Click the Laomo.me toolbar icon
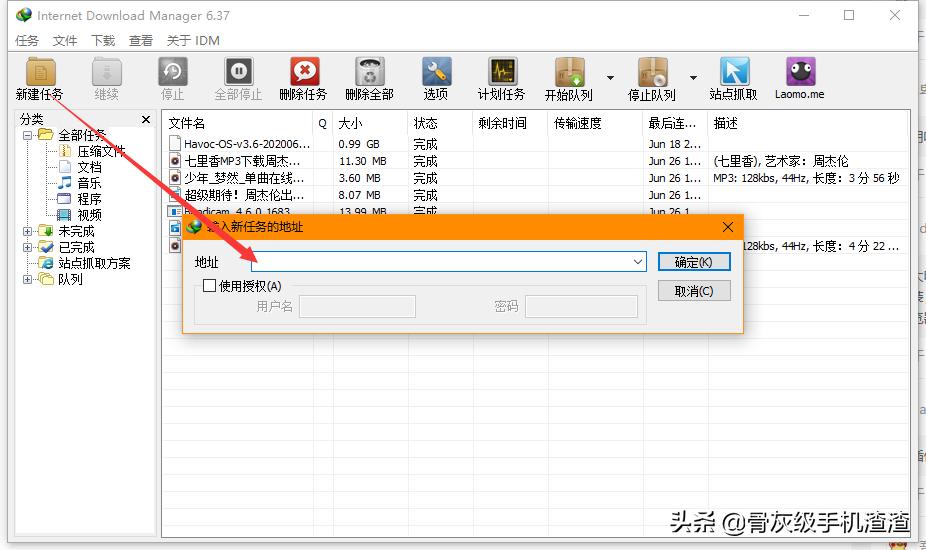926x550 pixels. pos(800,72)
